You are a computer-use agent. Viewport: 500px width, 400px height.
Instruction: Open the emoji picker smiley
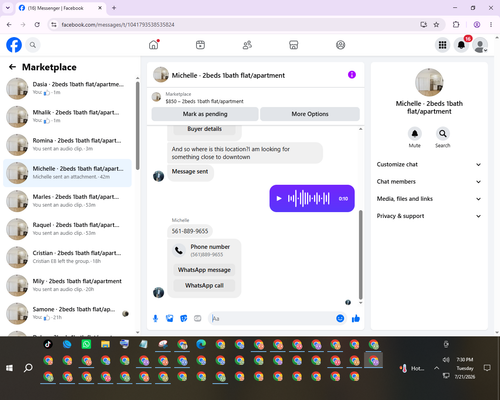click(340, 318)
